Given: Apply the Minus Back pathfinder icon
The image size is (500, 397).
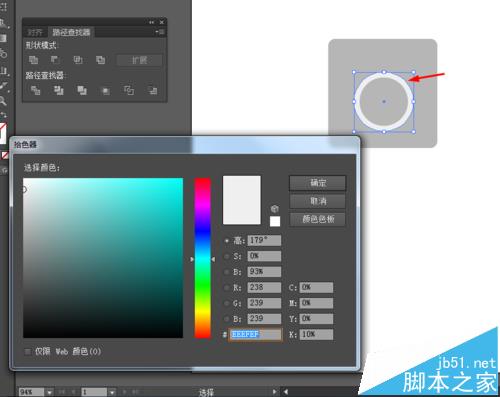Looking at the screenshot, I should tap(152, 90).
